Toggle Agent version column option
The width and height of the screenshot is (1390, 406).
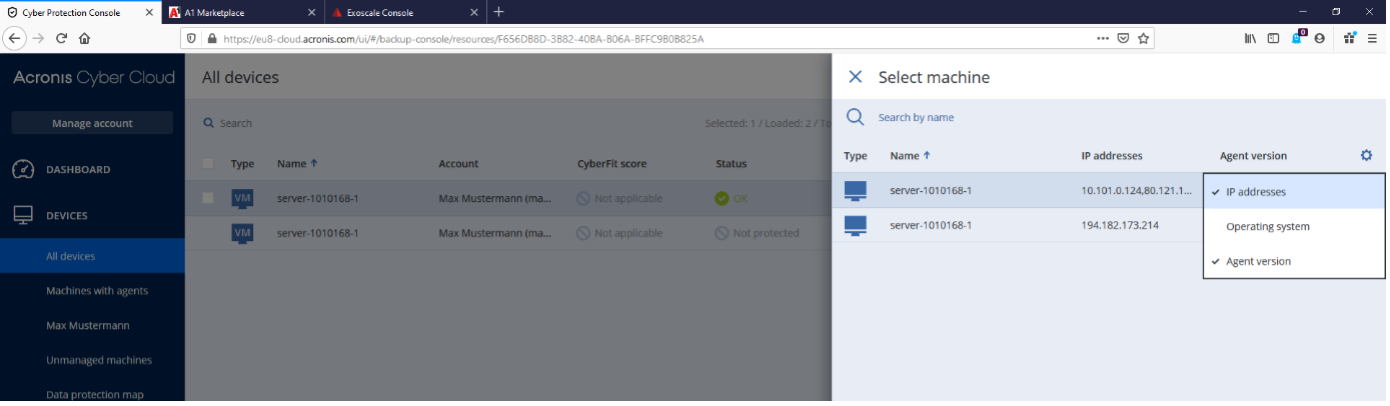[1294, 261]
